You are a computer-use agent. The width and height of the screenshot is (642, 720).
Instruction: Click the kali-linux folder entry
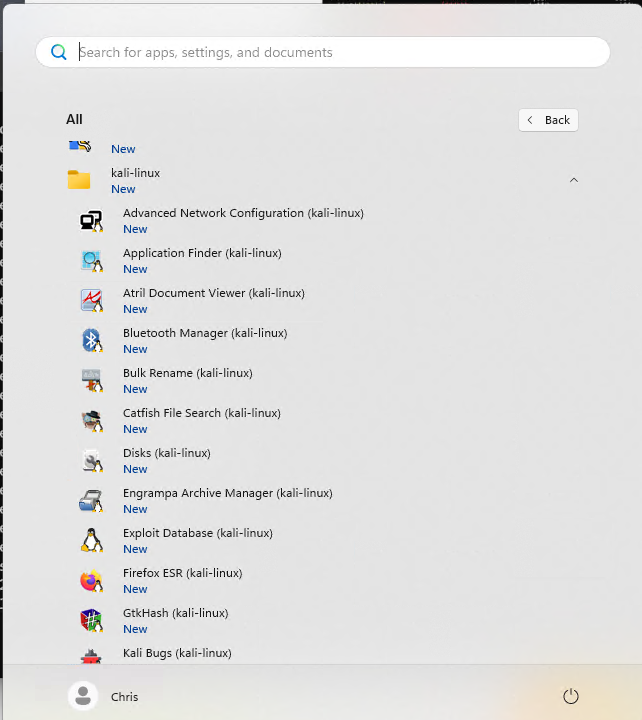click(321, 180)
